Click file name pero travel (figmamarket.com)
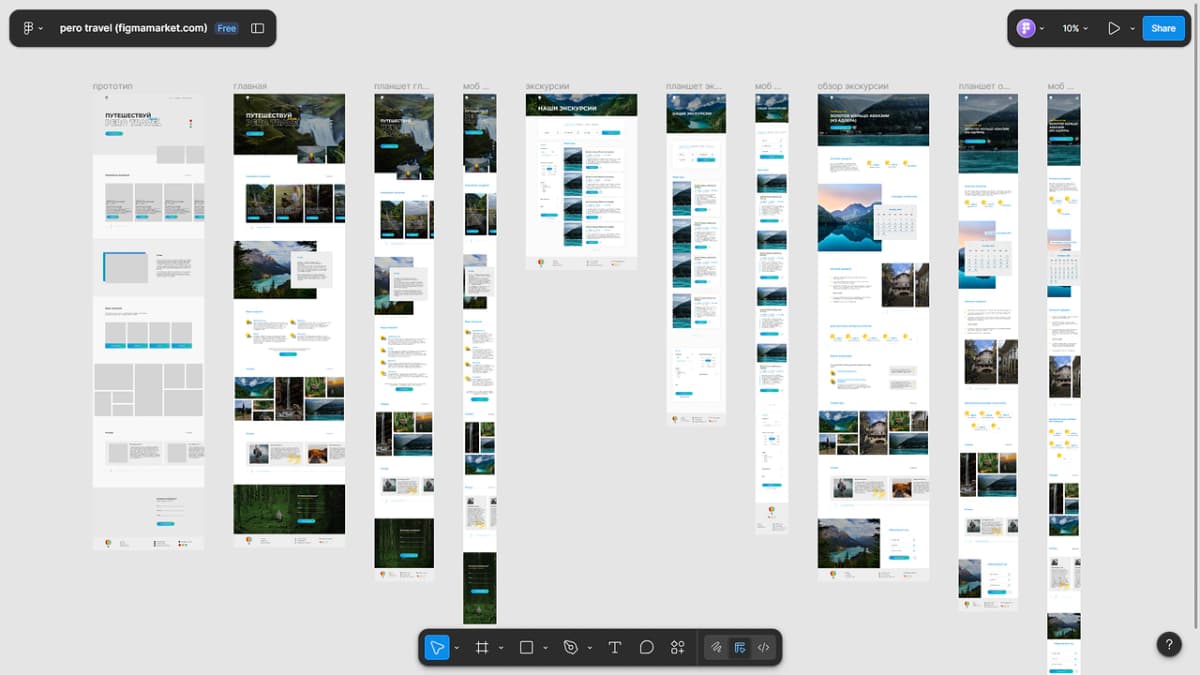This screenshot has width=1200, height=675. tap(134, 28)
